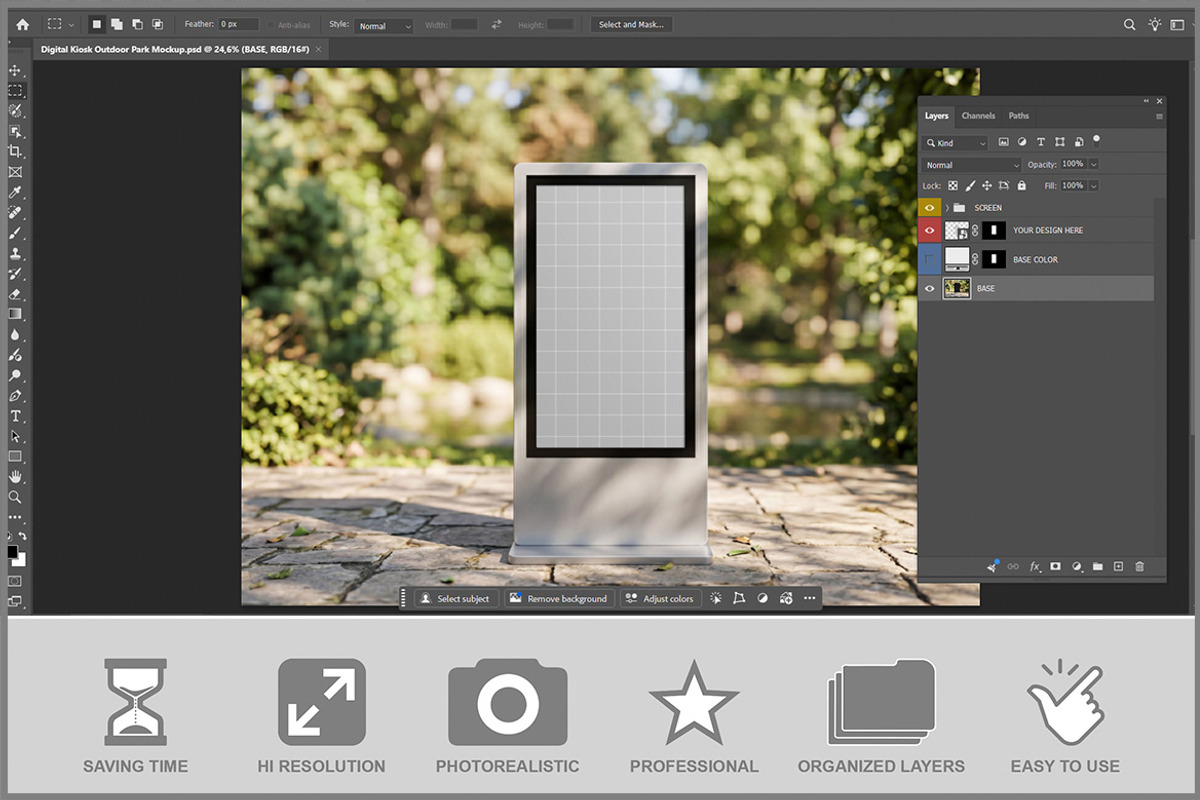Open the Style dropdown in options bar

384,25
